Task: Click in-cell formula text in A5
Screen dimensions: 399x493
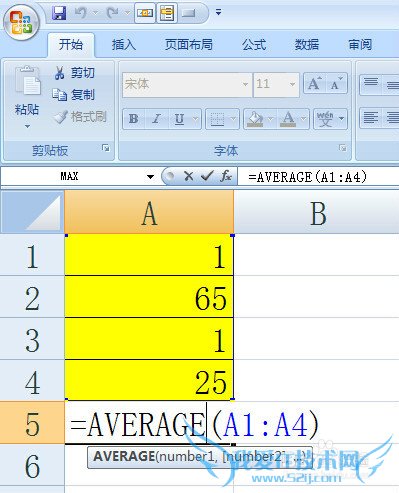Action: (x=194, y=423)
